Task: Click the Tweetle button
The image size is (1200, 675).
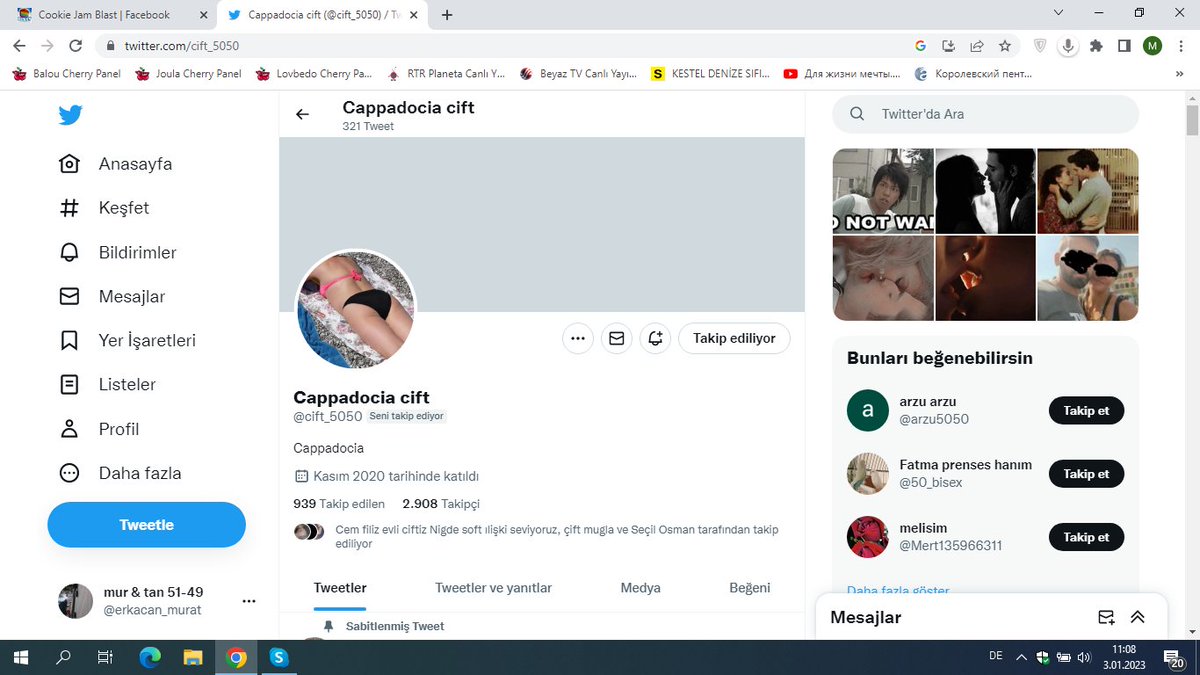Action: (146, 524)
